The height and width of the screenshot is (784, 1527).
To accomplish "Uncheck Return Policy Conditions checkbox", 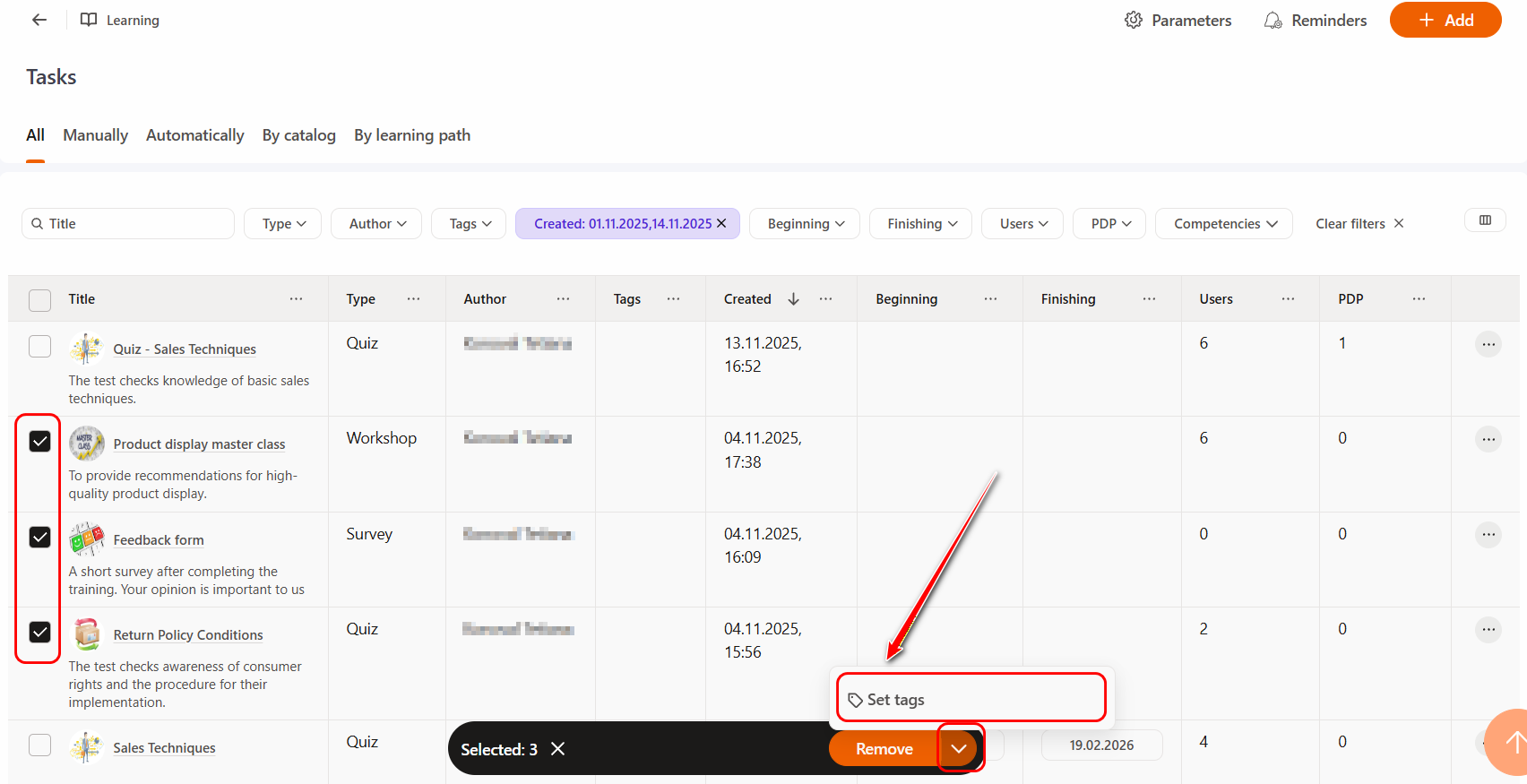I will coord(40,632).
